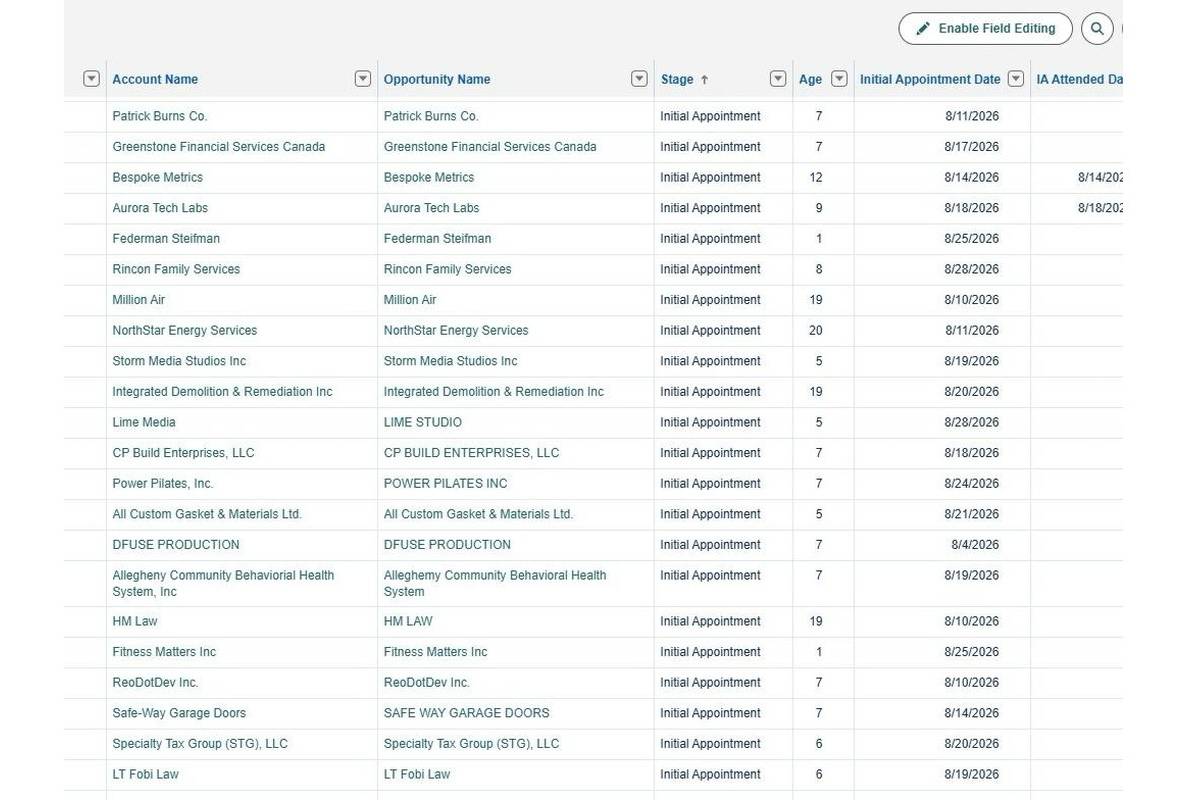Open Age column menu arrow
The width and height of the screenshot is (1193, 800).
point(839,78)
